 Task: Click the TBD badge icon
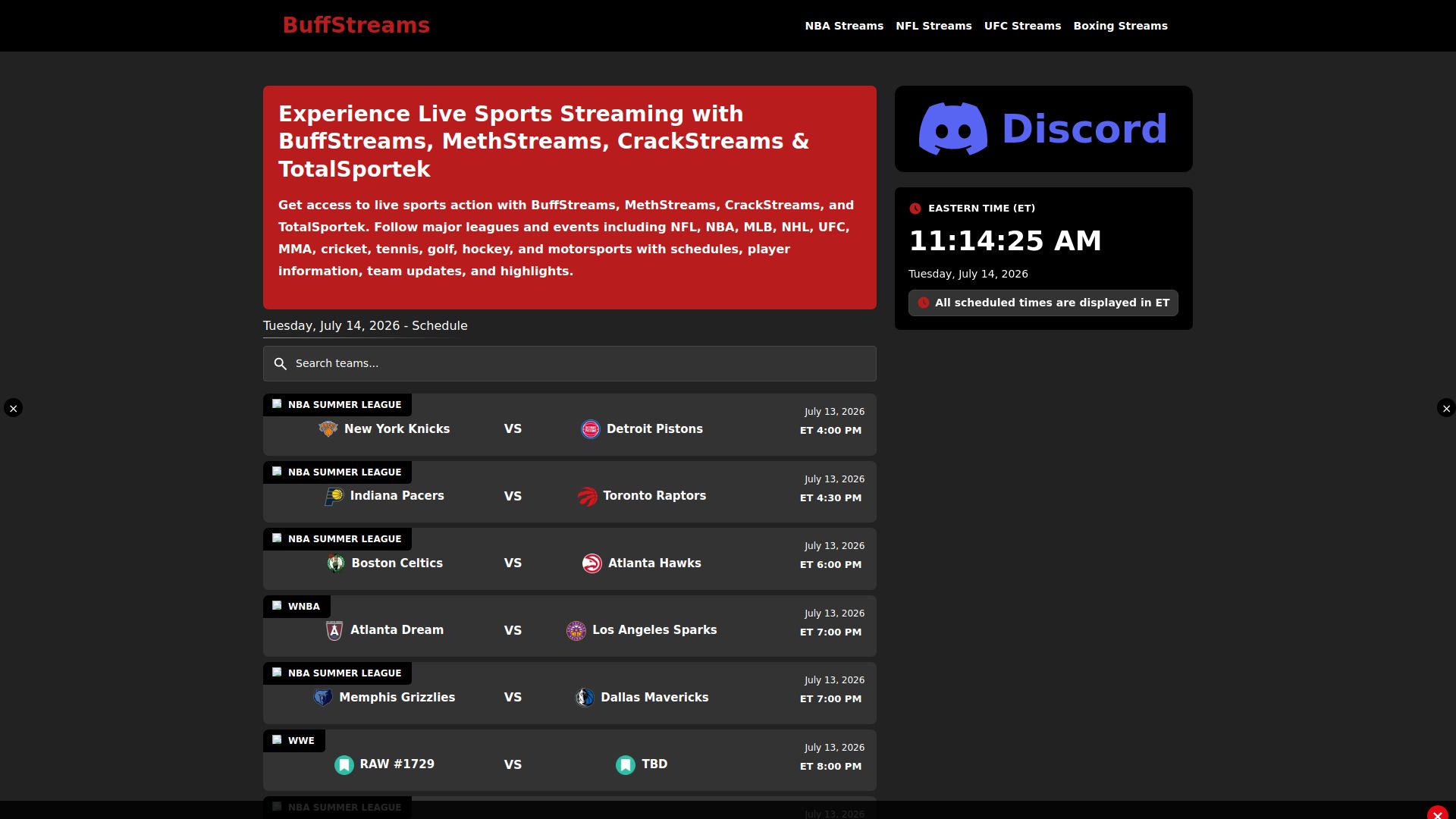click(626, 764)
